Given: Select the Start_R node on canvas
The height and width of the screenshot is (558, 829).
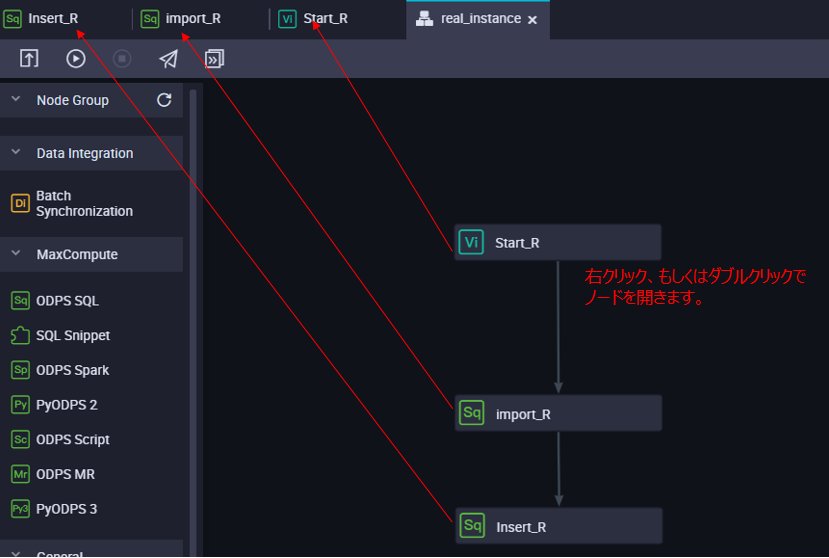Looking at the screenshot, I should click(x=557, y=242).
